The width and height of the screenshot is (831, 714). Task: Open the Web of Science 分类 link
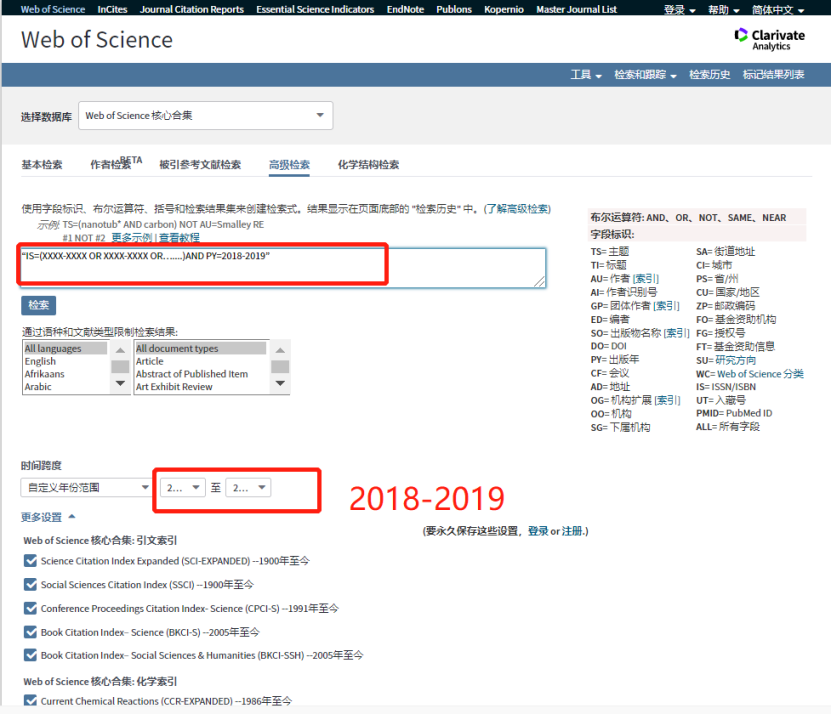click(x=760, y=374)
